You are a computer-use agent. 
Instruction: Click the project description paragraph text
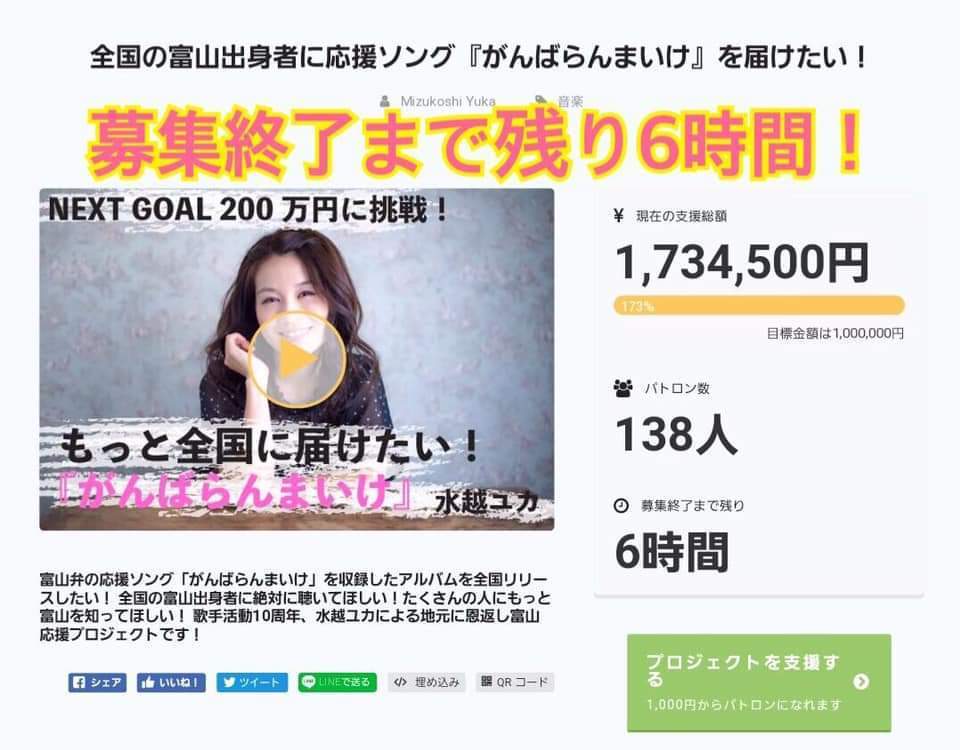pos(295,607)
